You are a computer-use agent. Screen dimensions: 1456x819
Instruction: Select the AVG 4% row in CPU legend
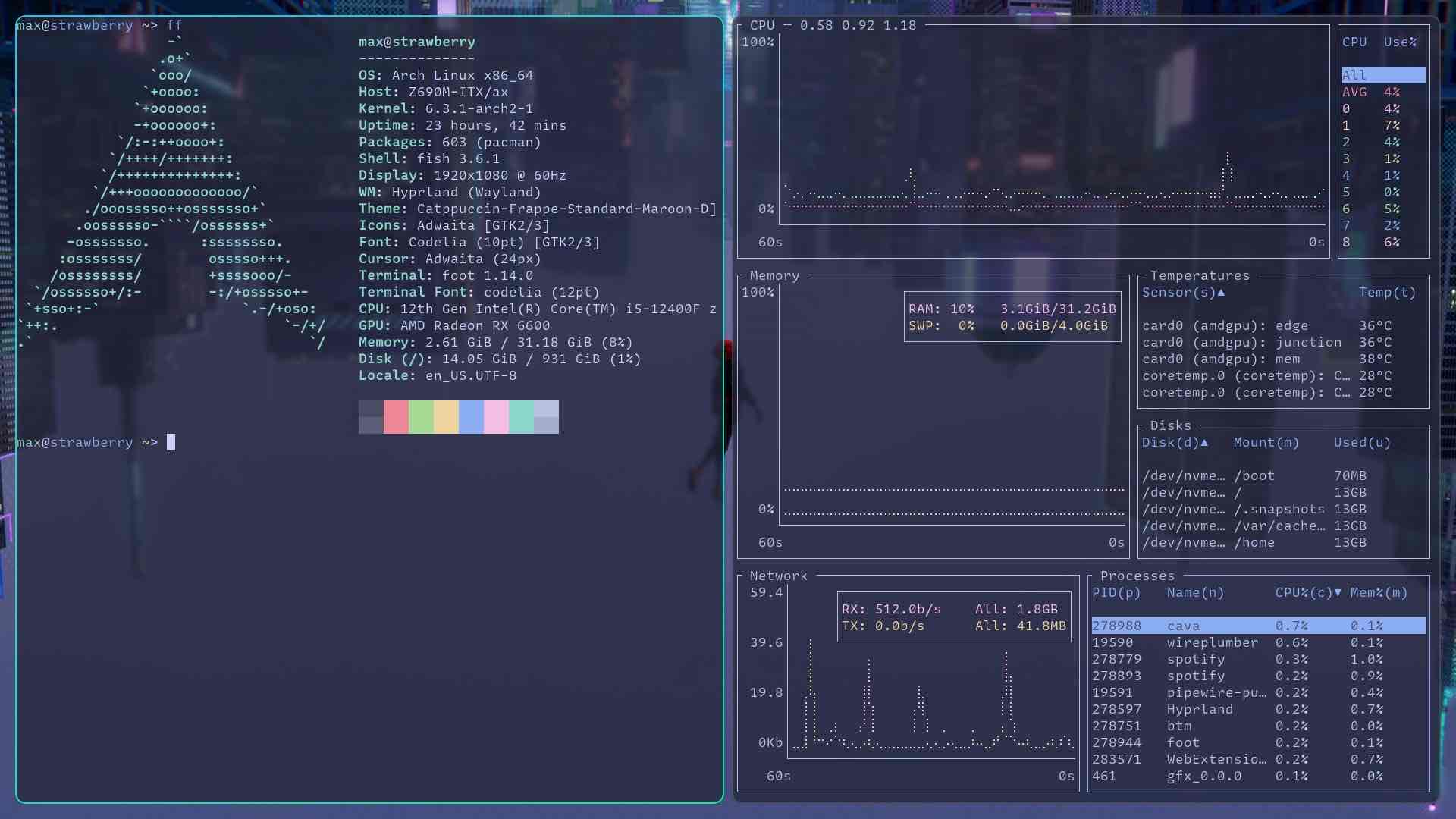[x=1383, y=92]
